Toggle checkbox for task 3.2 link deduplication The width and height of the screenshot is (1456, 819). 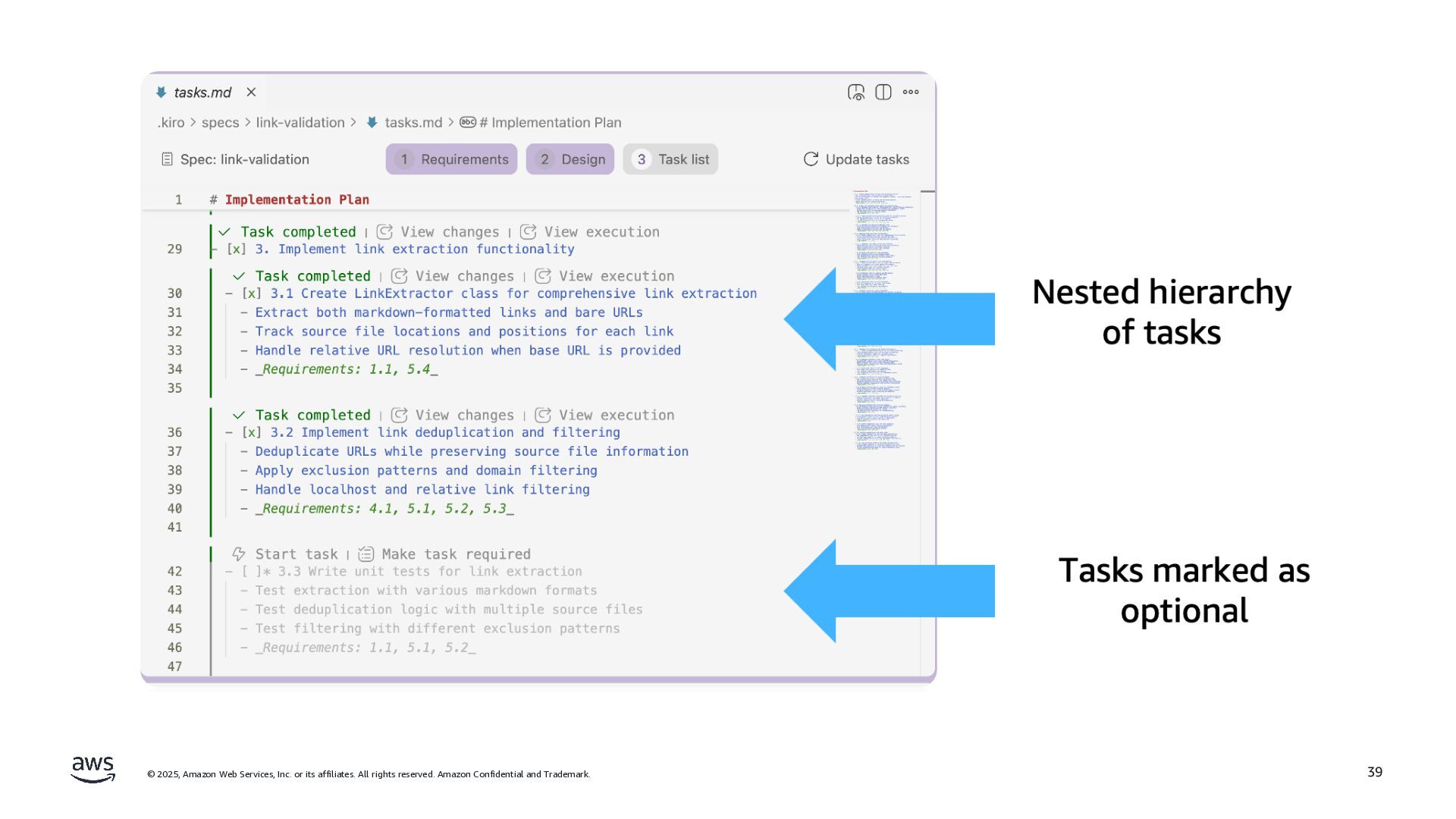[251, 433]
